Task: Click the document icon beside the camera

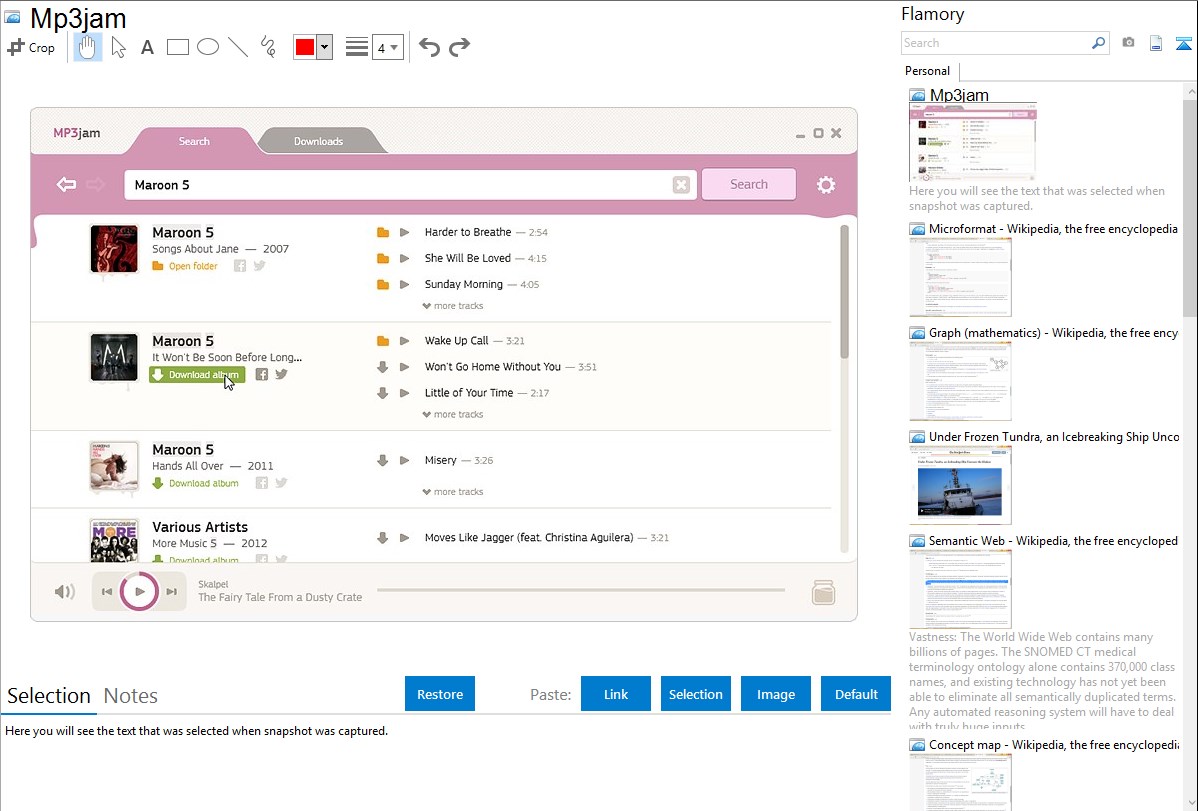Action: coord(1156,43)
